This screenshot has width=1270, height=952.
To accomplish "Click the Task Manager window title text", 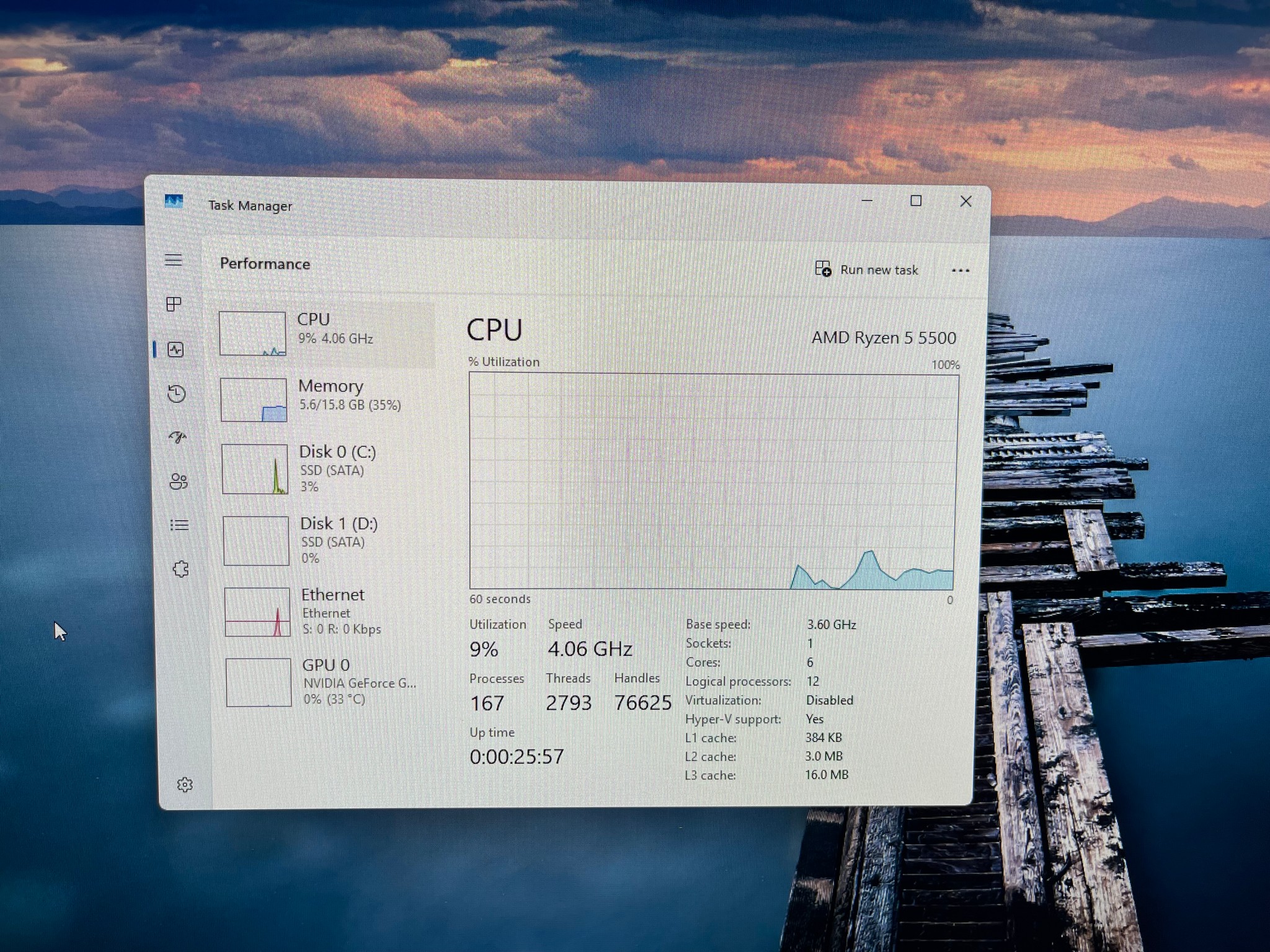I will tap(250, 206).
